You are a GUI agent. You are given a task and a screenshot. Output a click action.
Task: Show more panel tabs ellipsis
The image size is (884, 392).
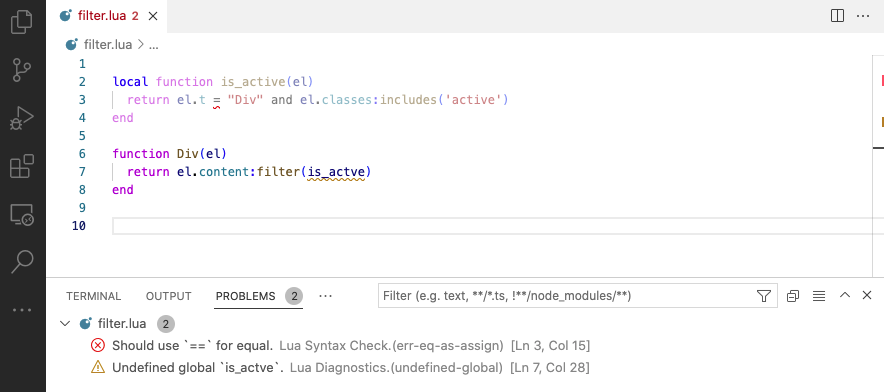[x=325, y=296]
